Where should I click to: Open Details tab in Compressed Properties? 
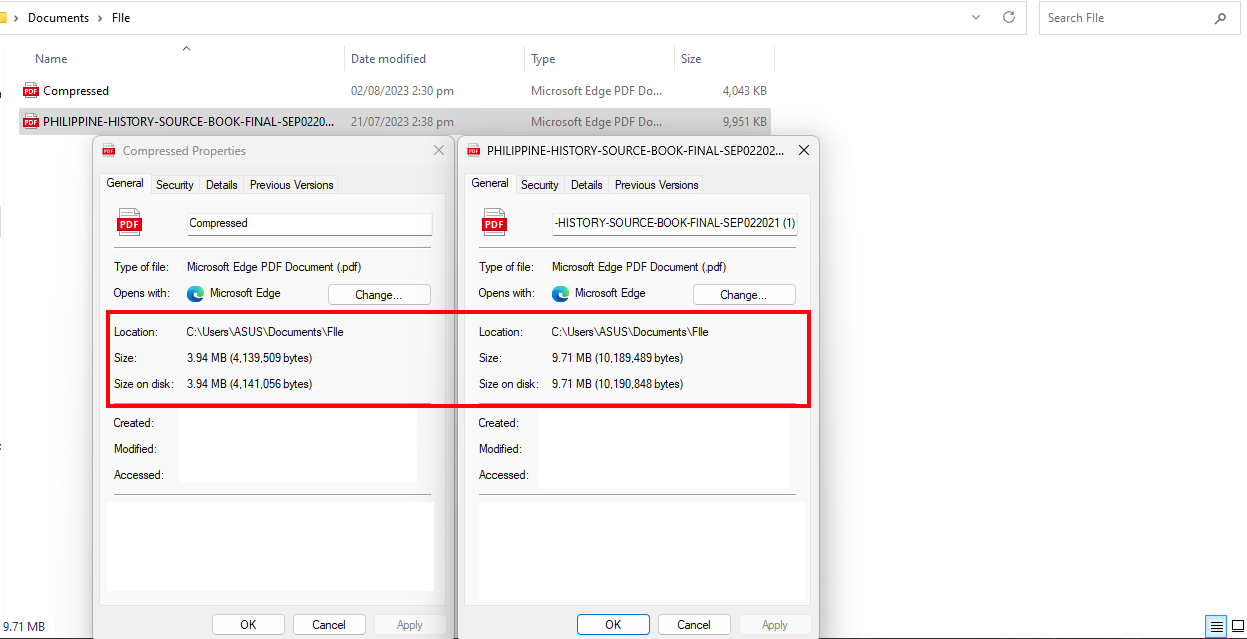tap(221, 185)
